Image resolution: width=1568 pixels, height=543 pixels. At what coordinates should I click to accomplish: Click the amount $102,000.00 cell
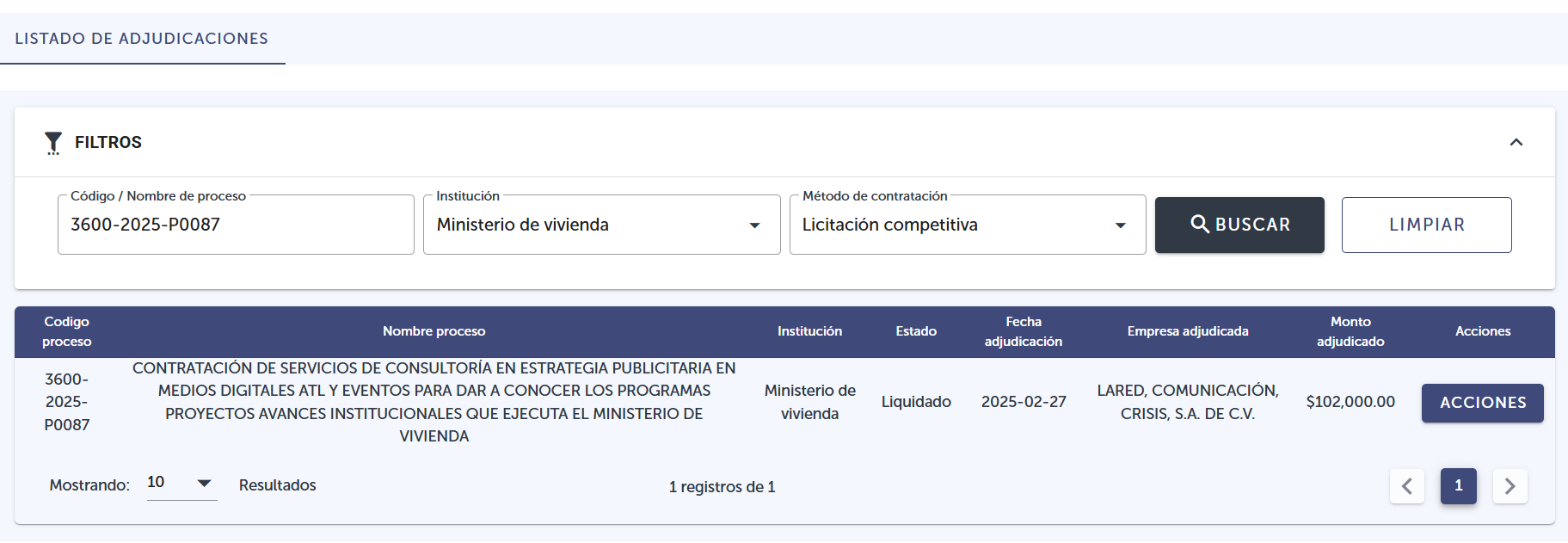[1350, 402]
